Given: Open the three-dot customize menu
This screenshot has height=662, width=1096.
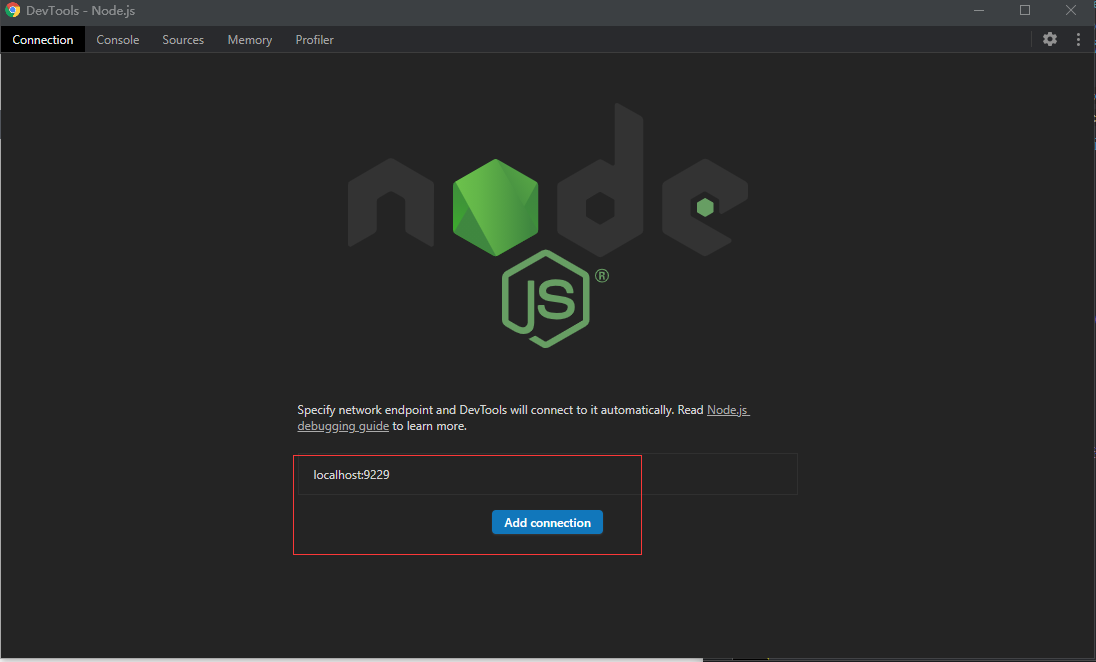Looking at the screenshot, I should coord(1078,39).
